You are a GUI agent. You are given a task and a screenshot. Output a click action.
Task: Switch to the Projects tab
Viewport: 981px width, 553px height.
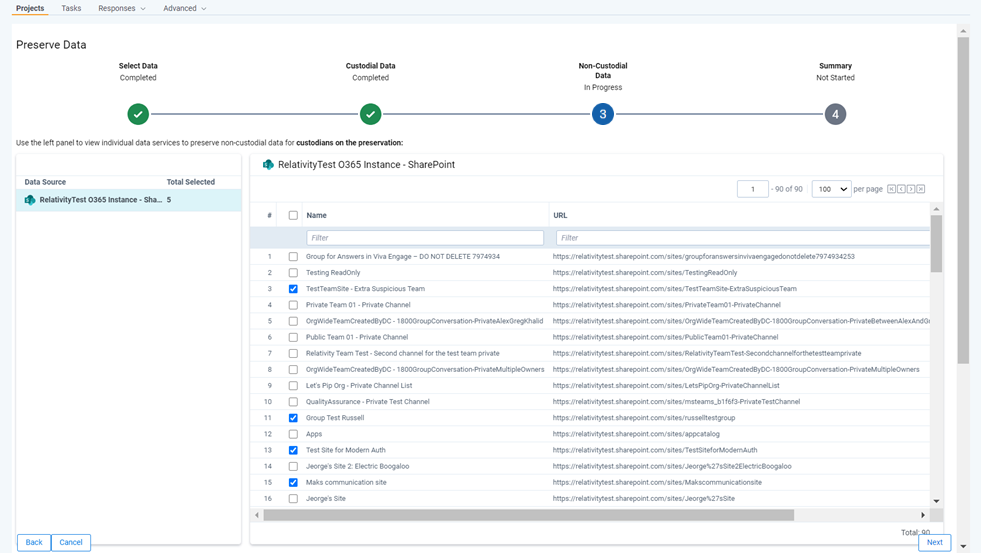point(30,8)
